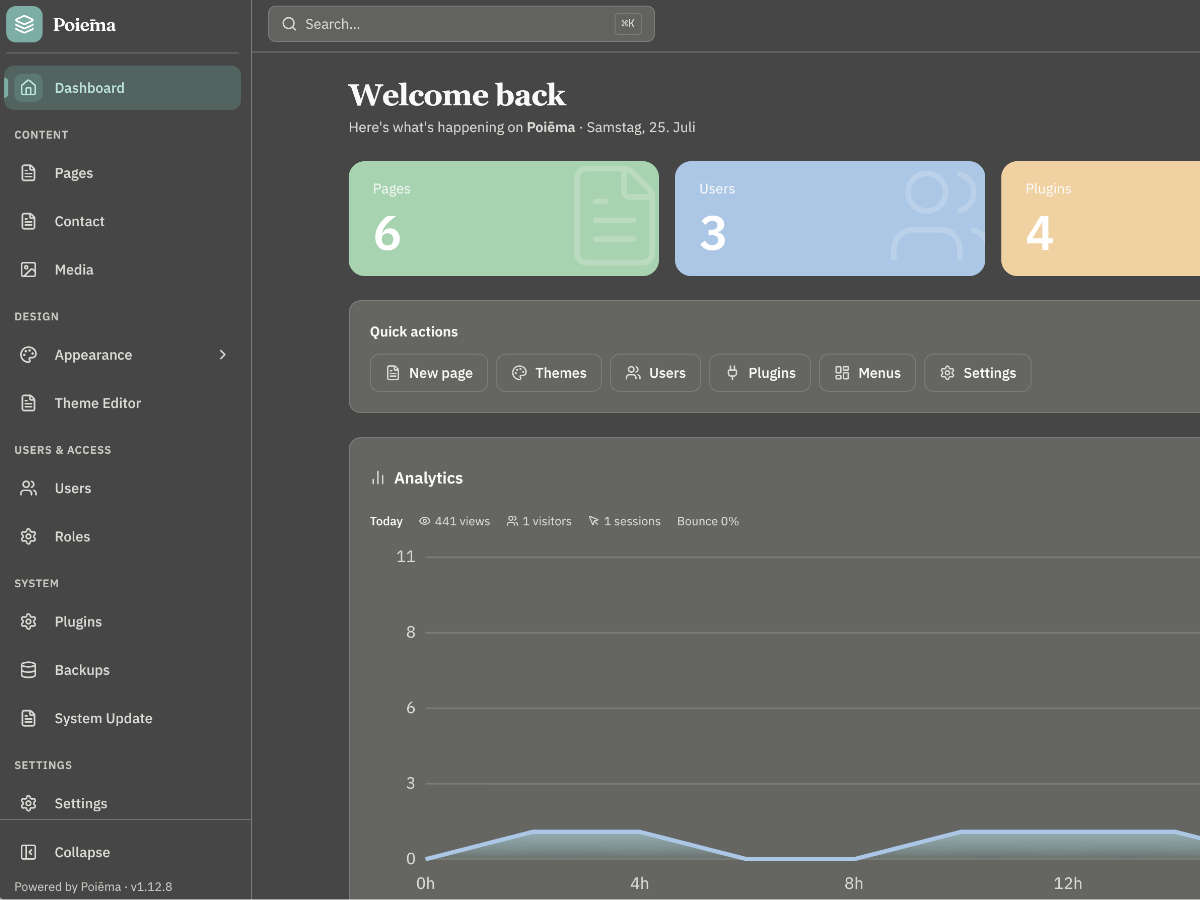Click the Poiēma brand name text
1200x900 pixels.
[85, 24]
